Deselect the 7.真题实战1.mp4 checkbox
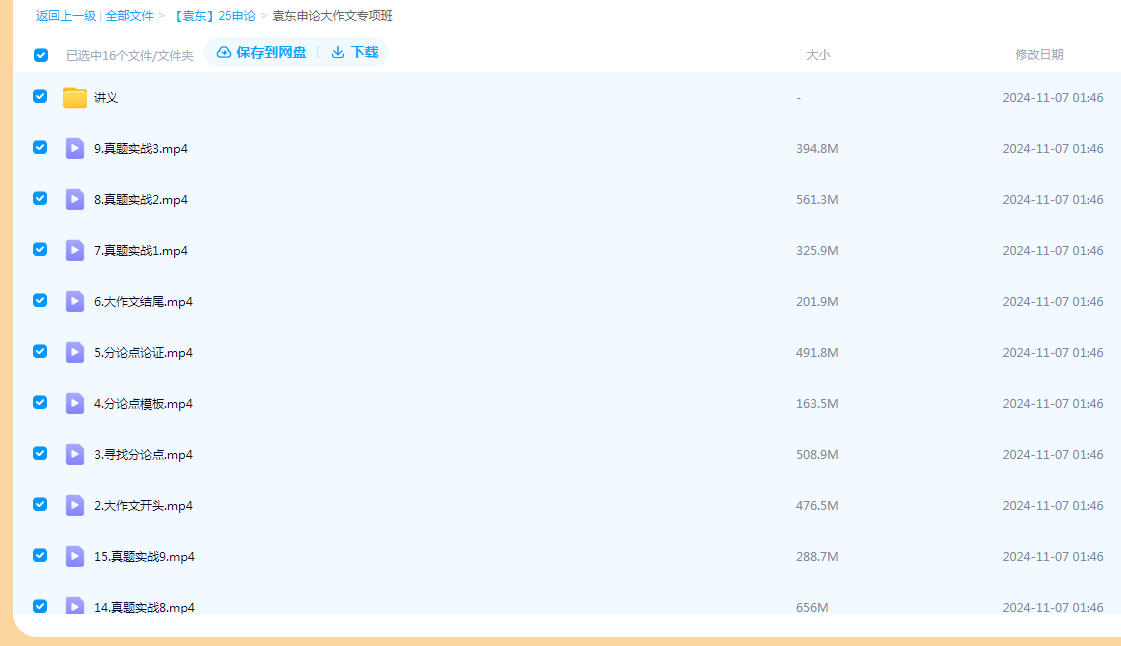Viewport: 1121px width, 646px height. (40, 250)
